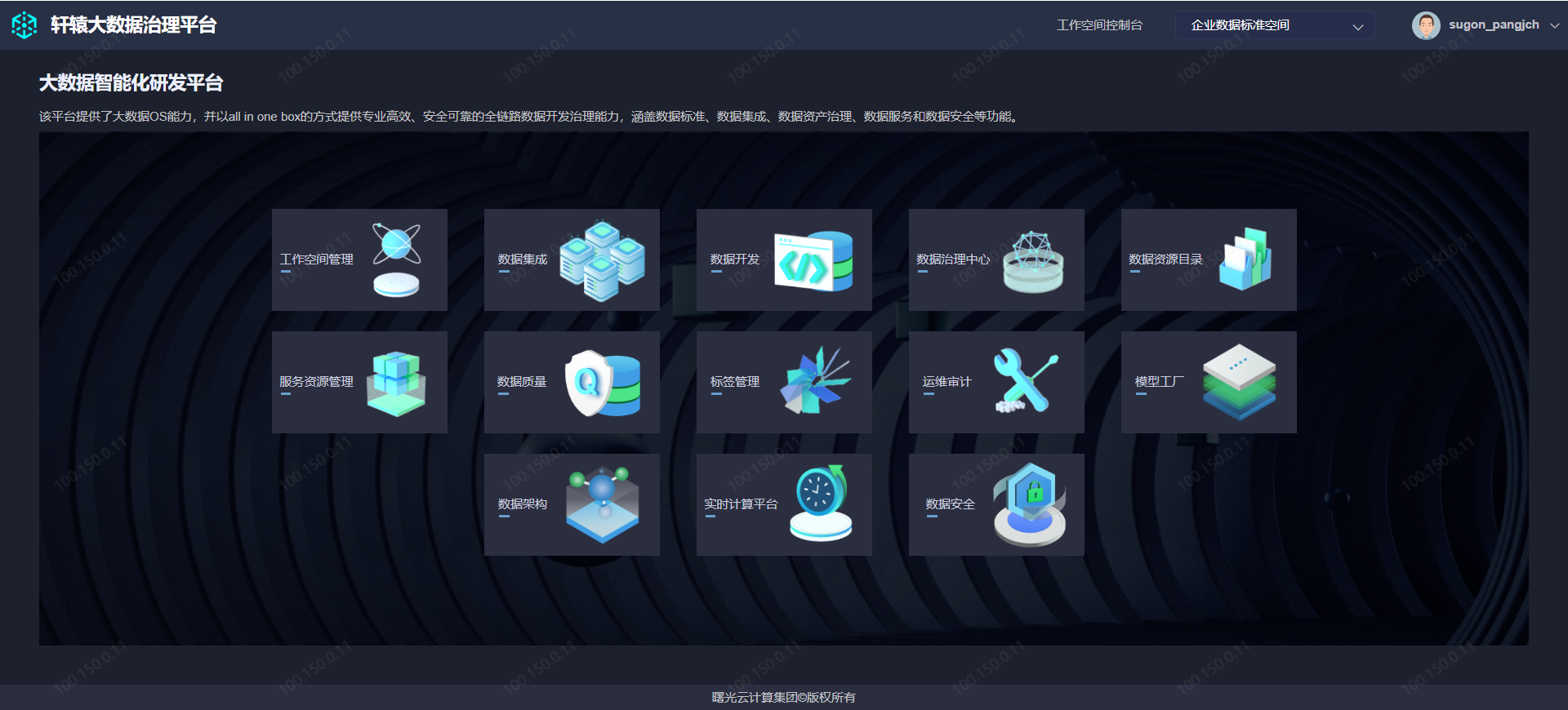Open the 模型工厂 layered stack icon
The image size is (1568, 710).
tap(1239, 382)
